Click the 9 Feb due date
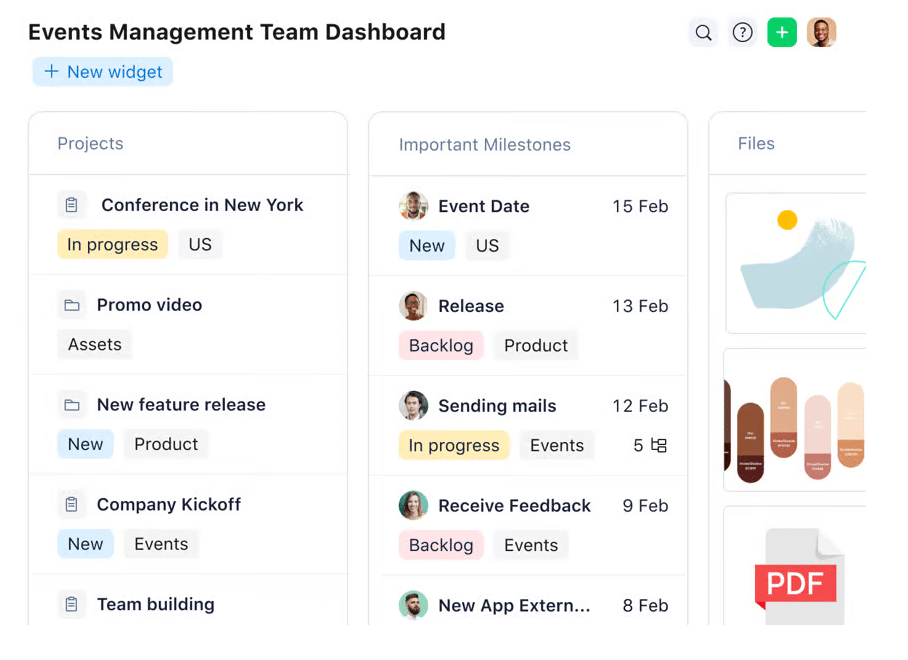 645,505
